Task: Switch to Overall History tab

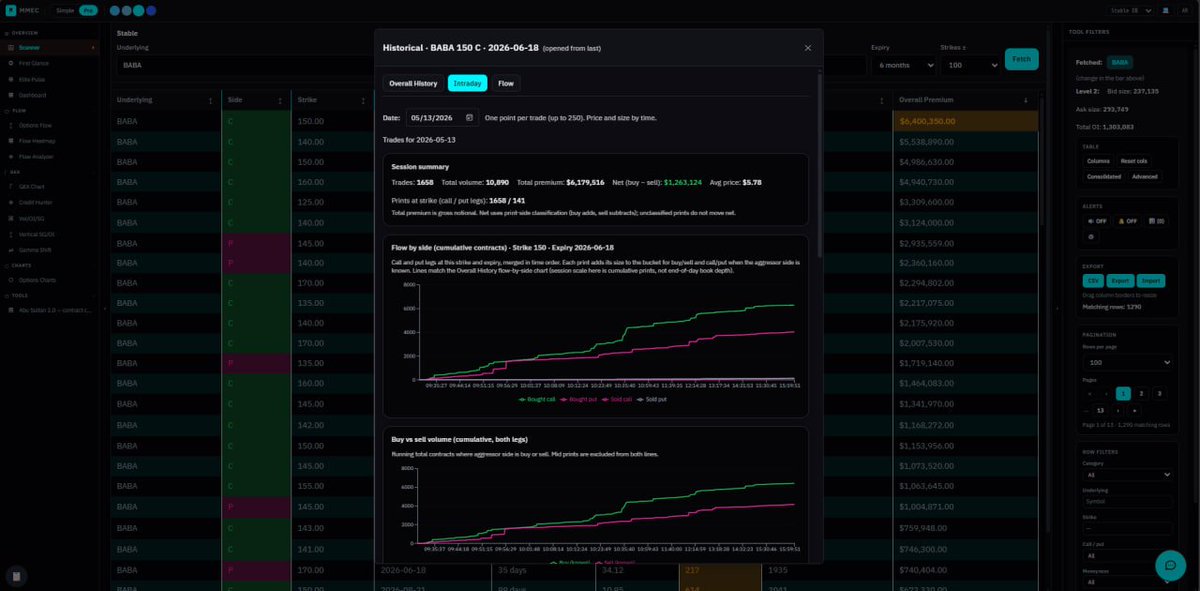Action: [x=413, y=83]
